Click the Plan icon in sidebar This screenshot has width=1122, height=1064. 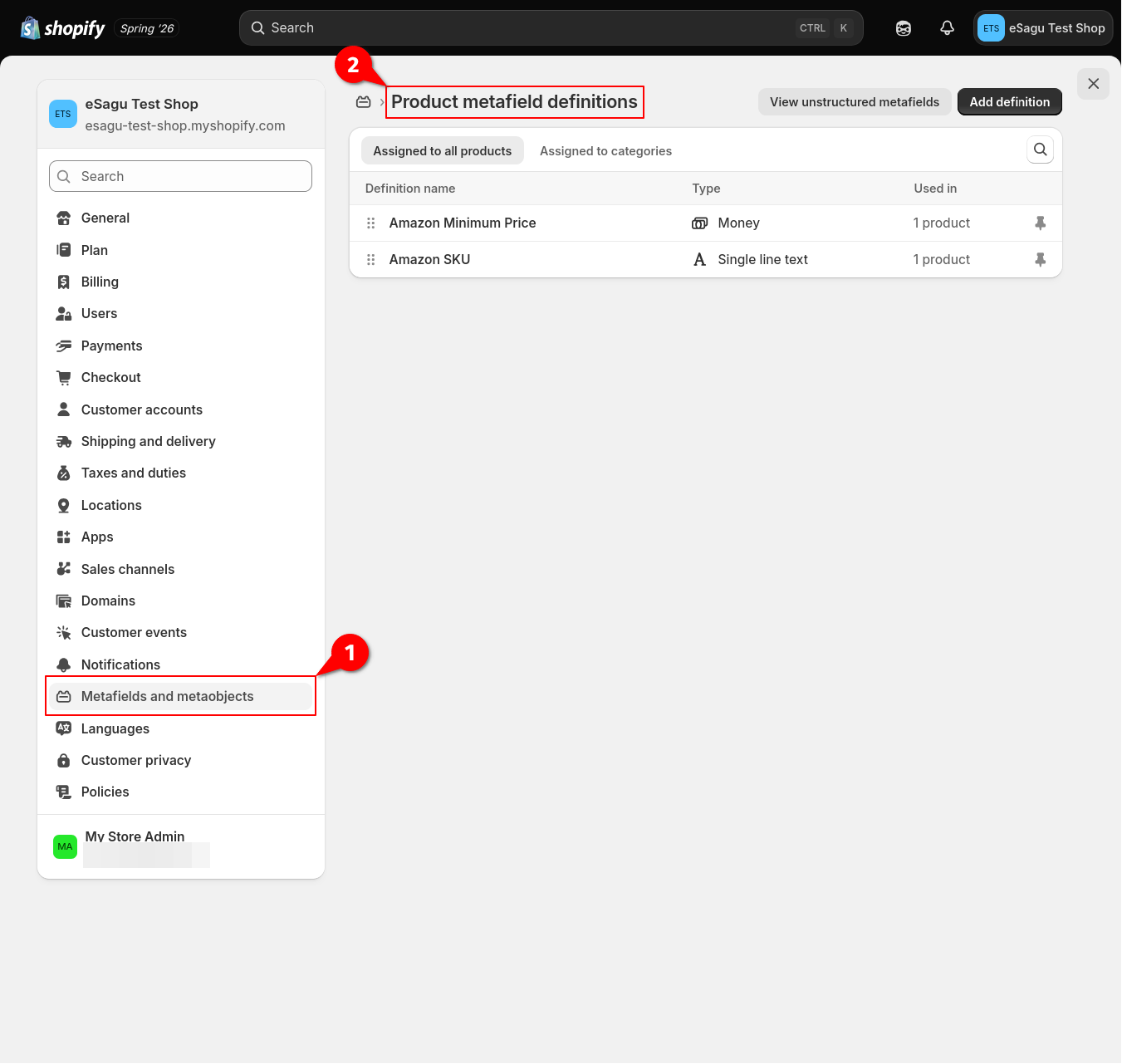pos(63,250)
